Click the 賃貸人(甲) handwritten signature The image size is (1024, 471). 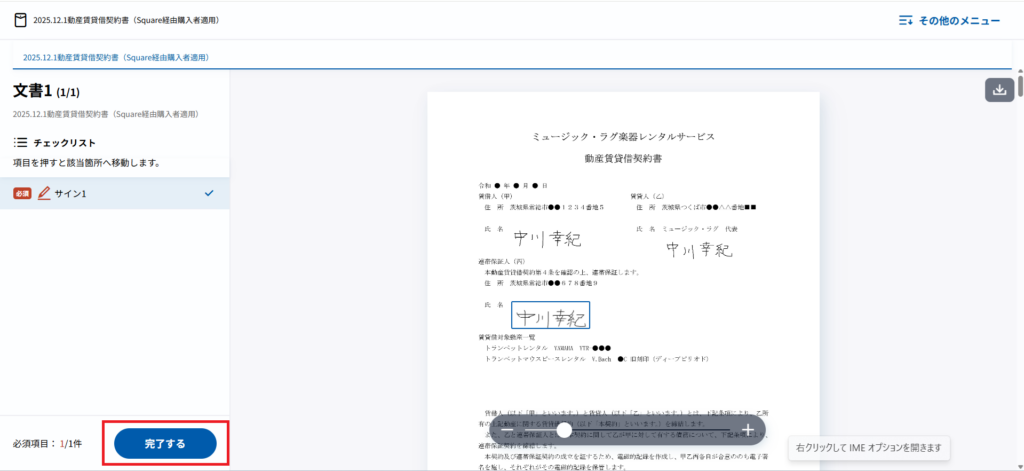(x=547, y=238)
